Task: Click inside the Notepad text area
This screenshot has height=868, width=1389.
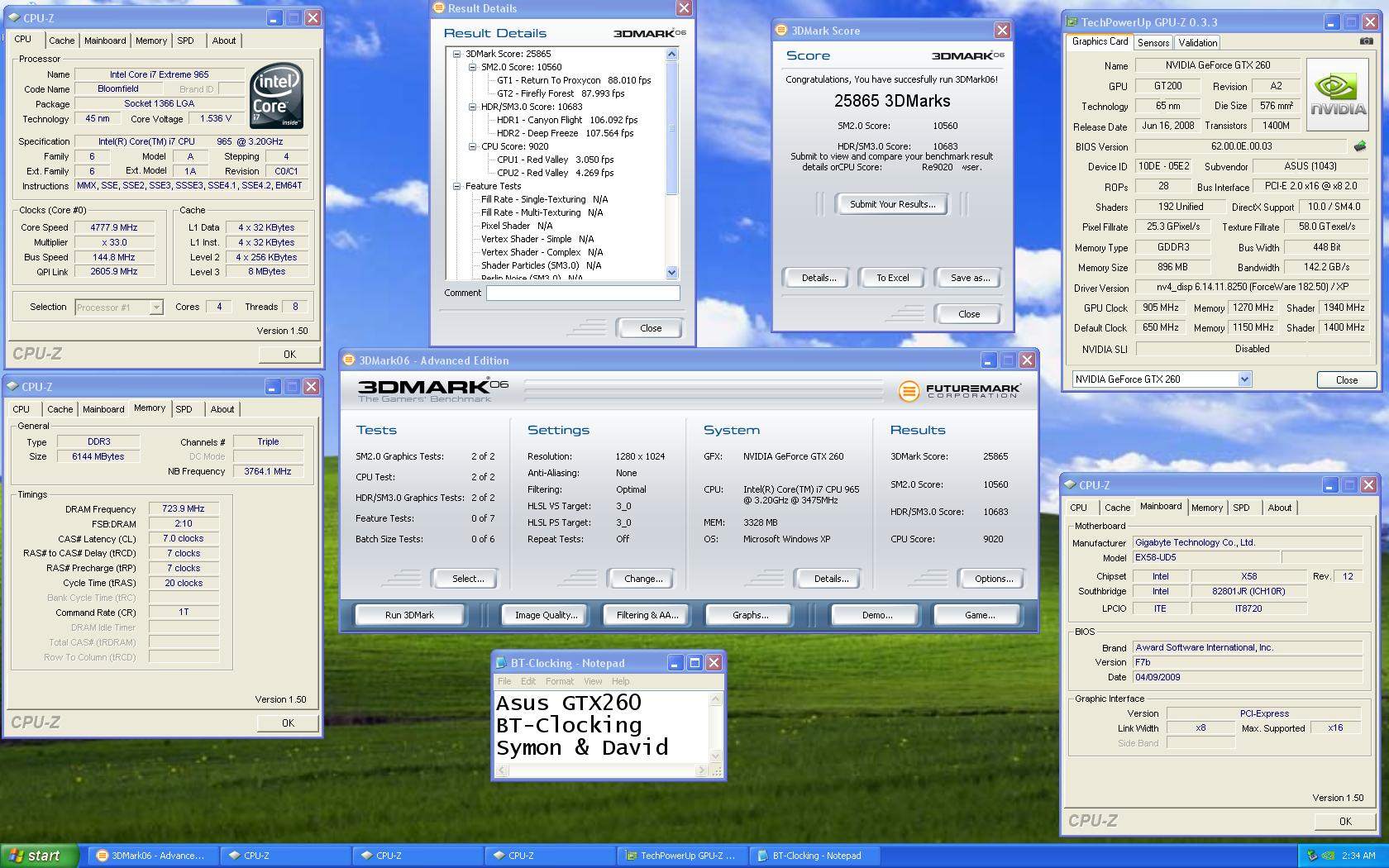Action: click(601, 726)
